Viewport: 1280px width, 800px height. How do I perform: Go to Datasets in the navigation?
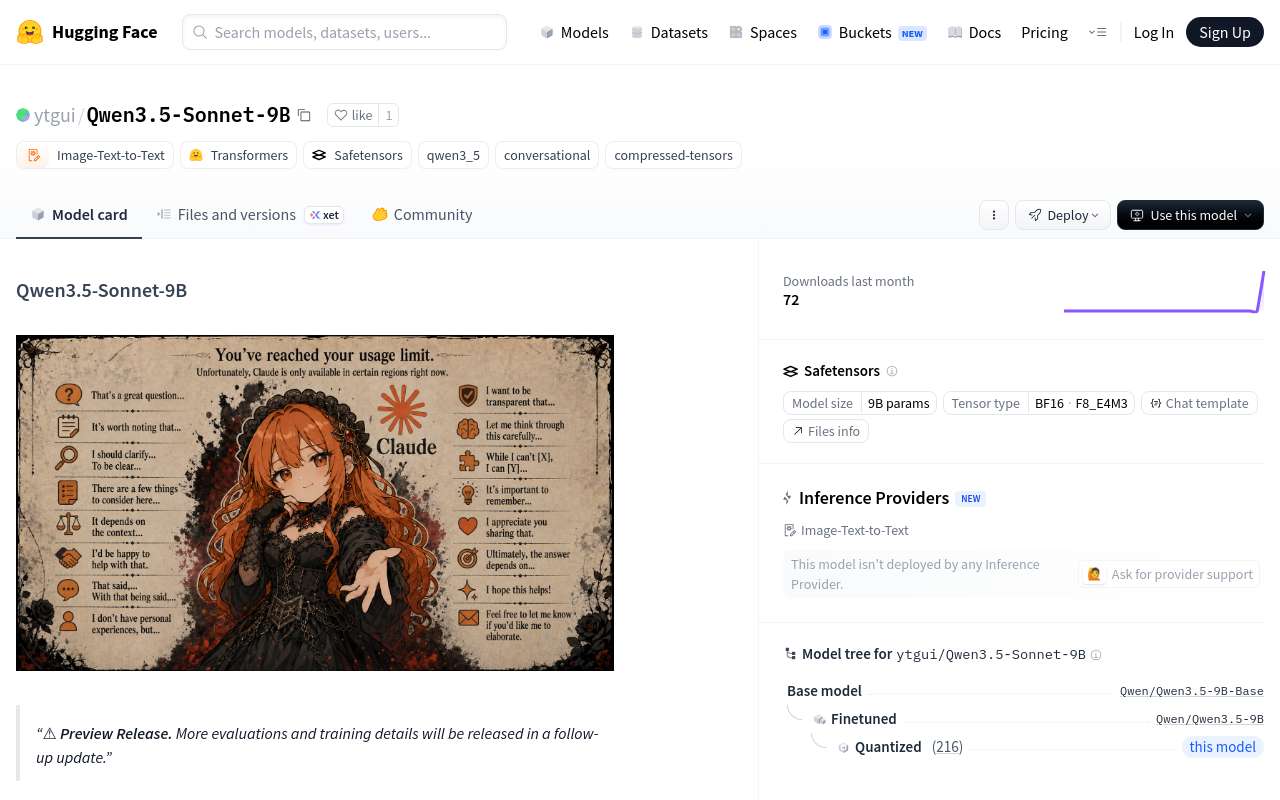[x=669, y=32]
